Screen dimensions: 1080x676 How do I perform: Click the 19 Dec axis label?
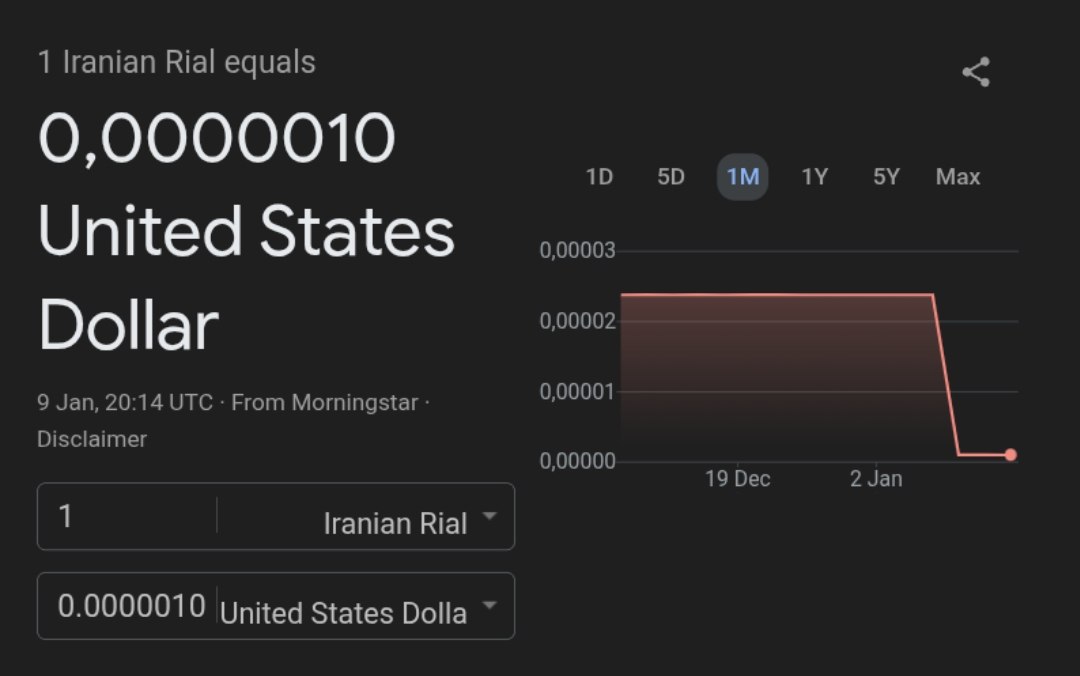pos(741,478)
